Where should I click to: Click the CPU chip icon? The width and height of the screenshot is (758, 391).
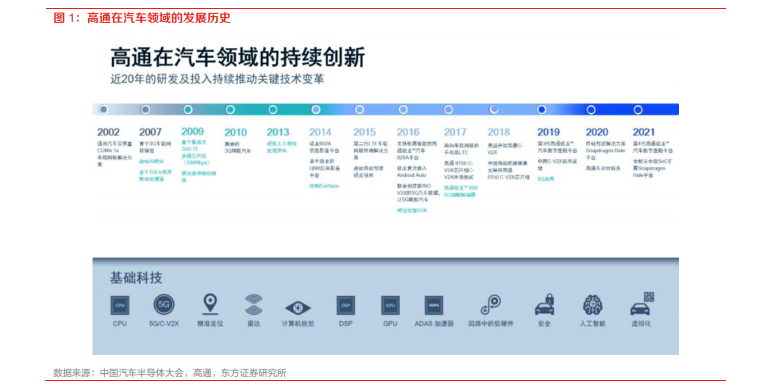[120, 305]
